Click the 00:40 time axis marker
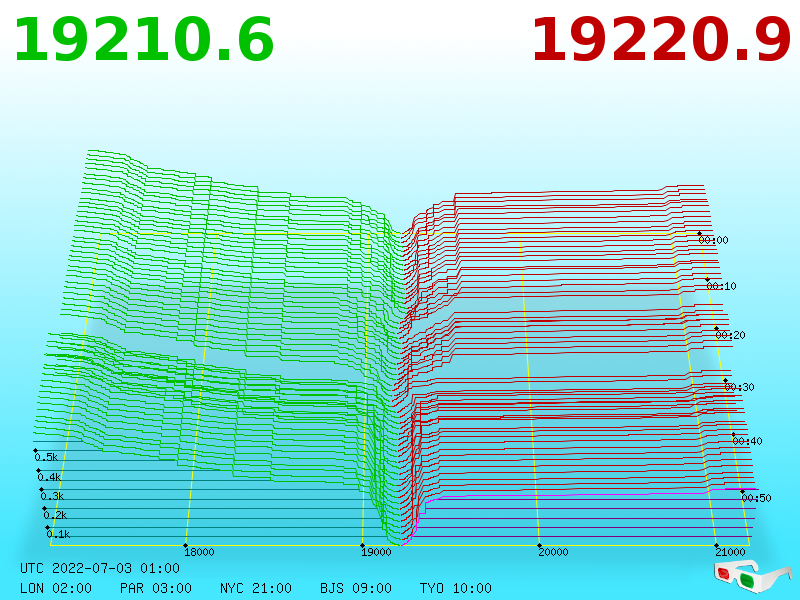Screen dimensions: 800x600 point(747,441)
